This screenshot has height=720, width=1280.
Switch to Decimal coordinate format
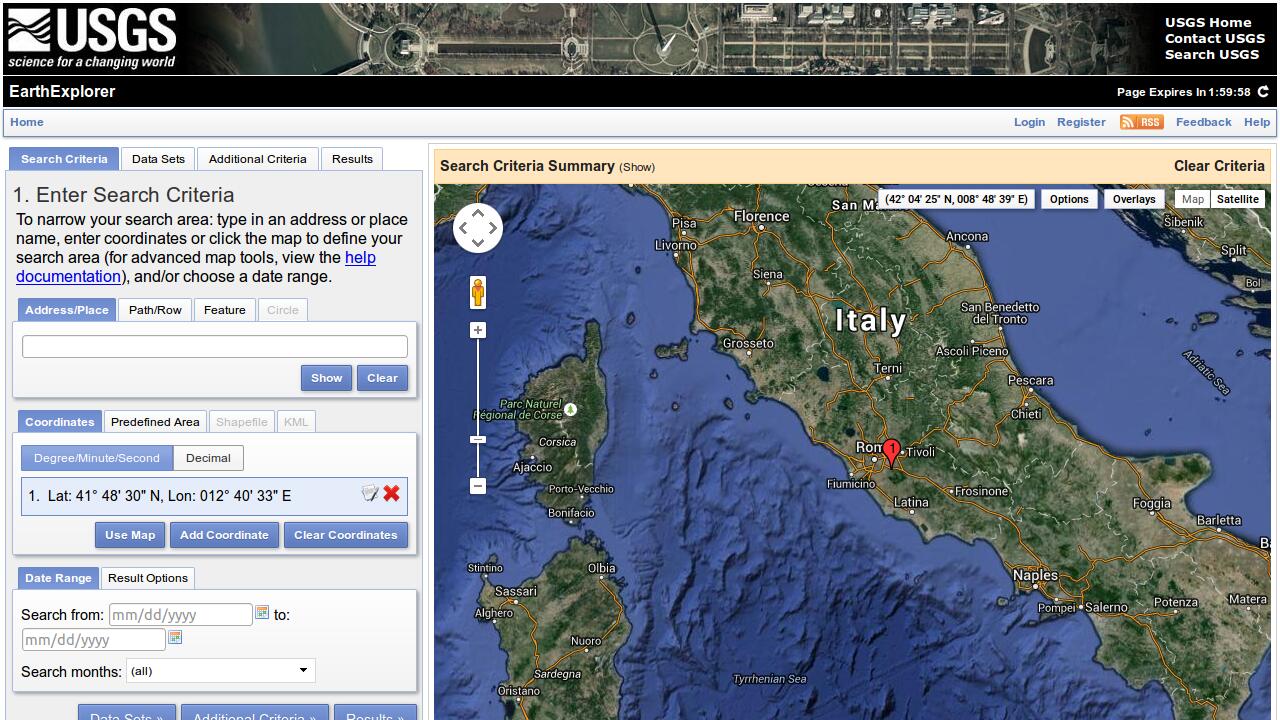click(x=208, y=458)
